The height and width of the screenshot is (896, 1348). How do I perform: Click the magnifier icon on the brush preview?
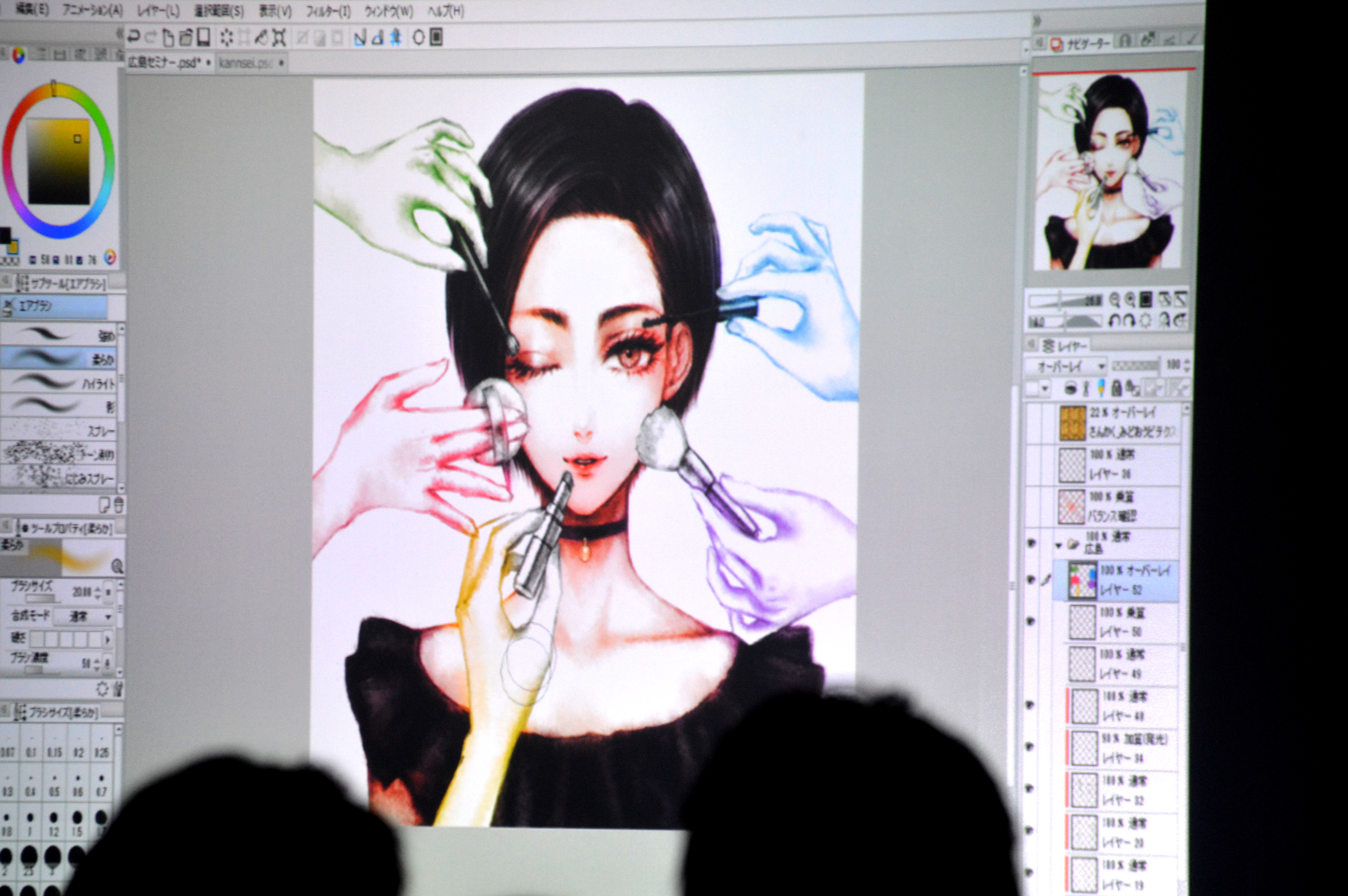coord(117,566)
